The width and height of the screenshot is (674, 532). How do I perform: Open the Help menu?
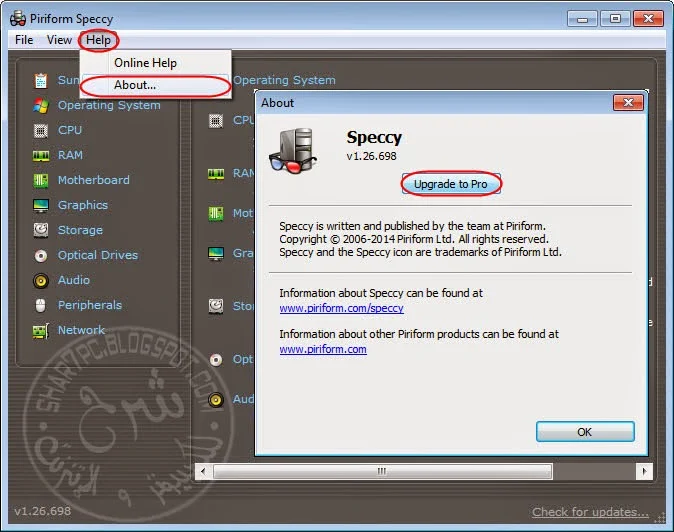(98, 40)
